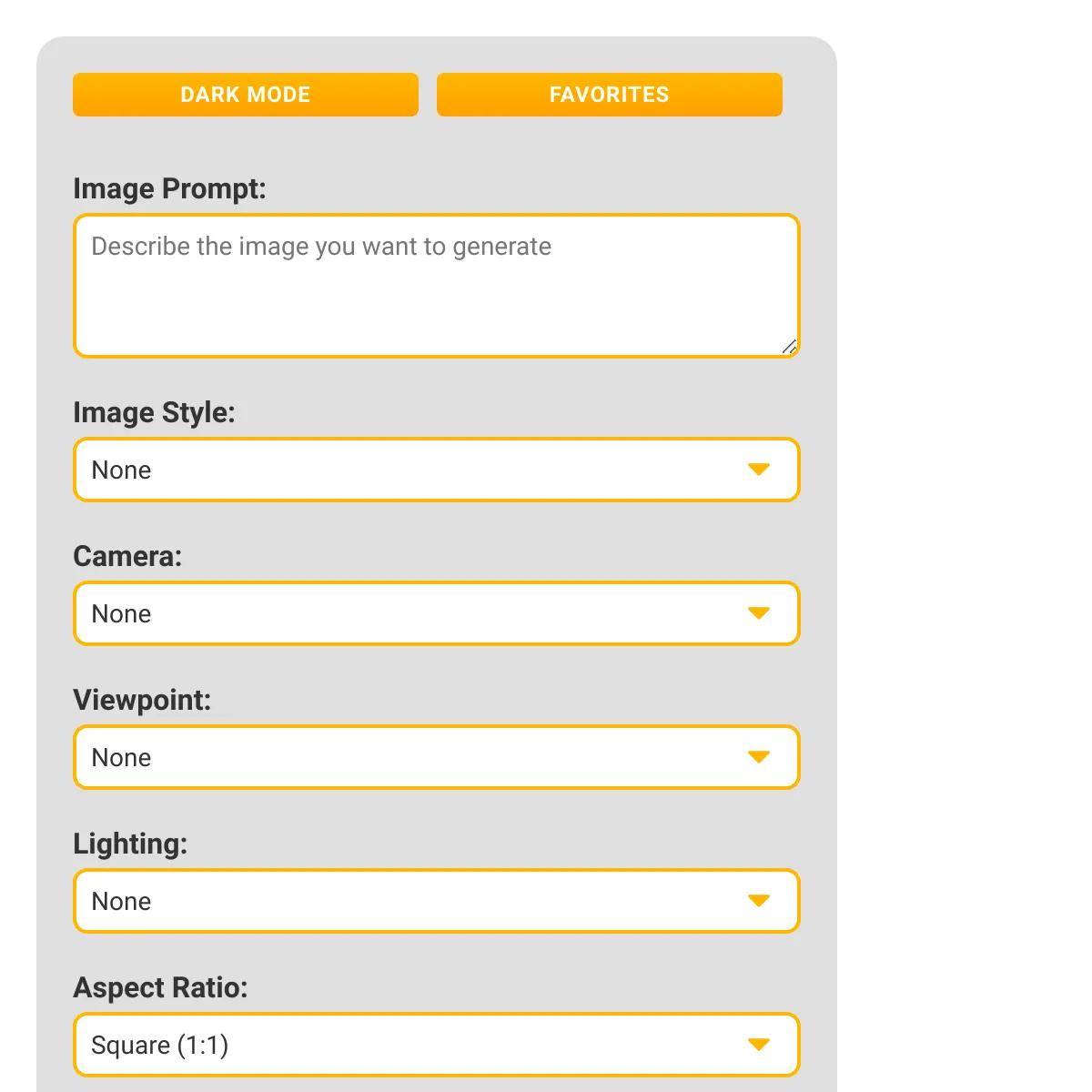Open the Aspect Ratio Square (1:1) dropdown
The width and height of the screenshot is (1092, 1092).
point(437,1045)
